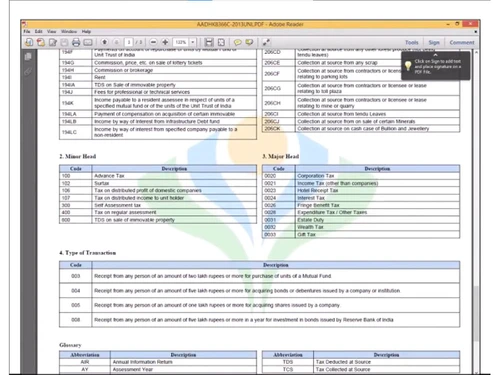The width and height of the screenshot is (500, 375).
Task: Click the email envelope toolbar icon
Action: click(88, 42)
